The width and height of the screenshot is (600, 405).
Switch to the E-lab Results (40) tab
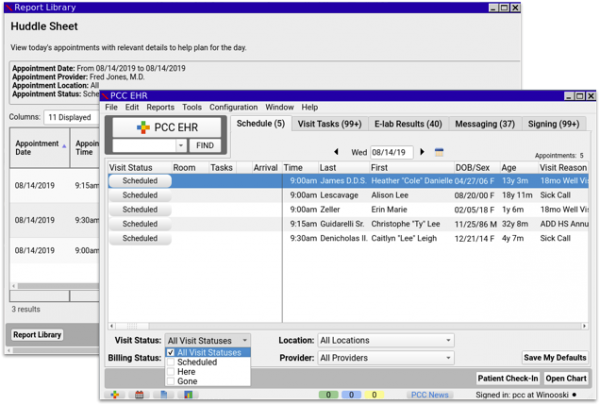click(x=408, y=124)
